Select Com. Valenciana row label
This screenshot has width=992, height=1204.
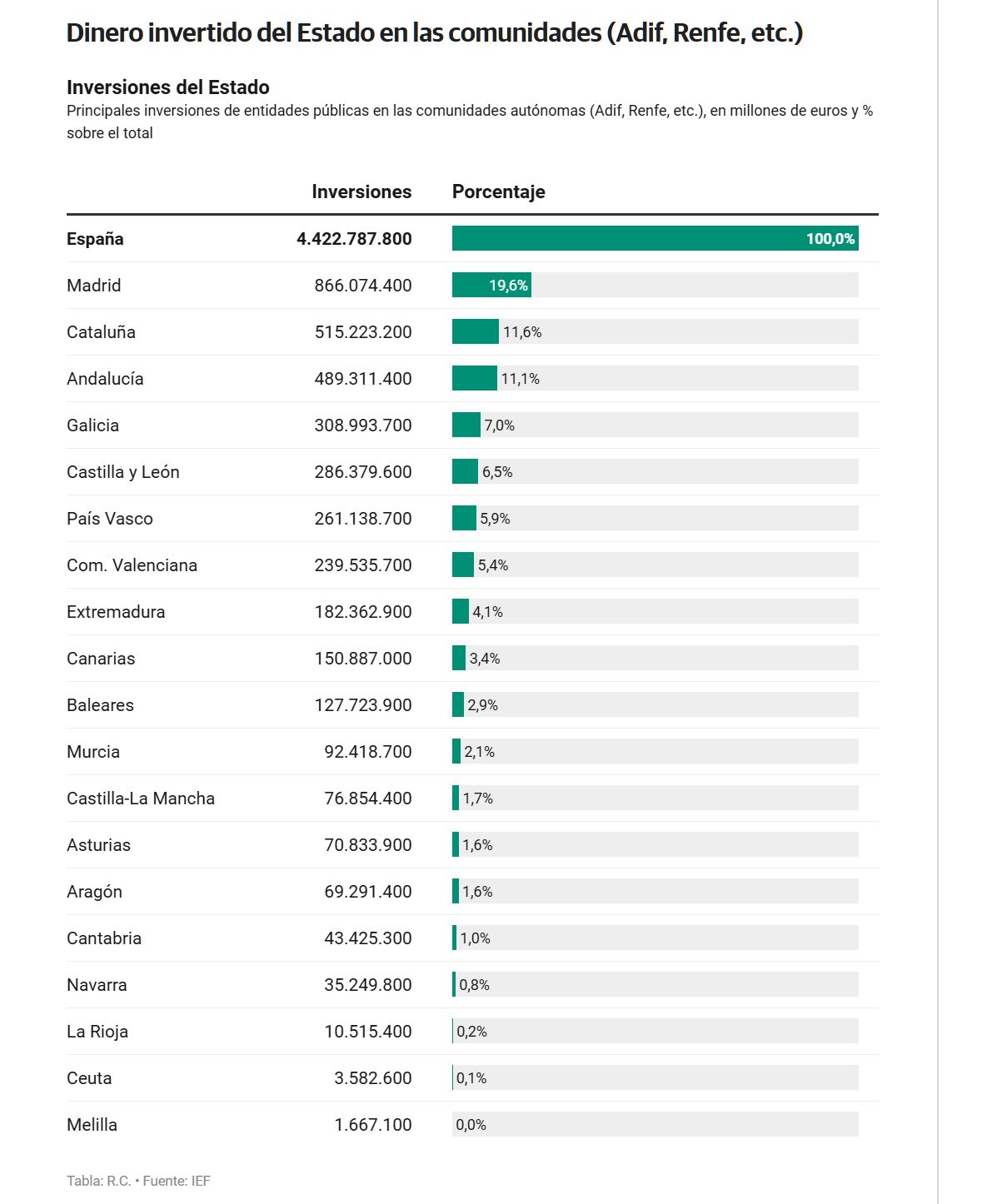coord(132,565)
